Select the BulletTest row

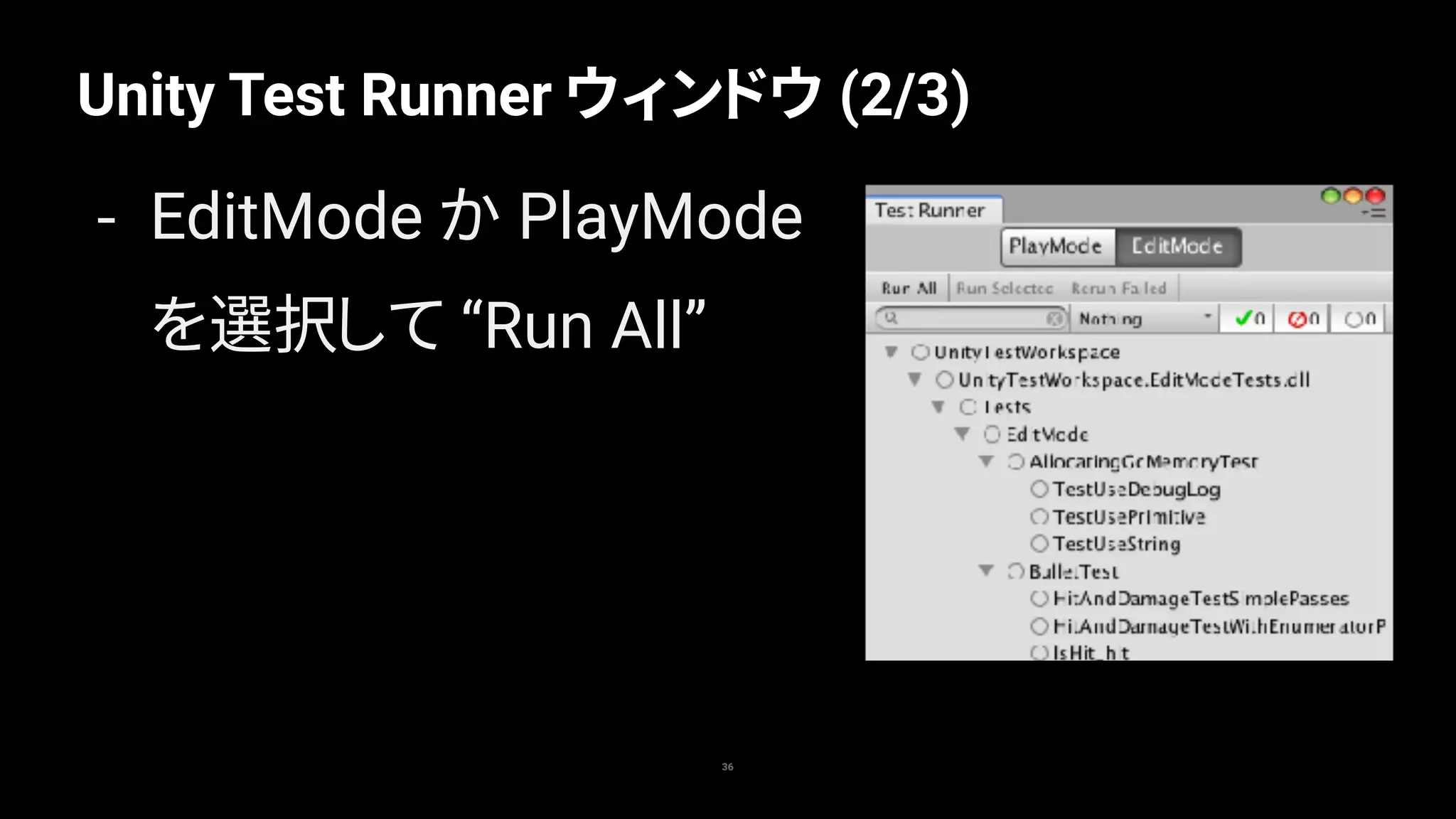point(1129,571)
